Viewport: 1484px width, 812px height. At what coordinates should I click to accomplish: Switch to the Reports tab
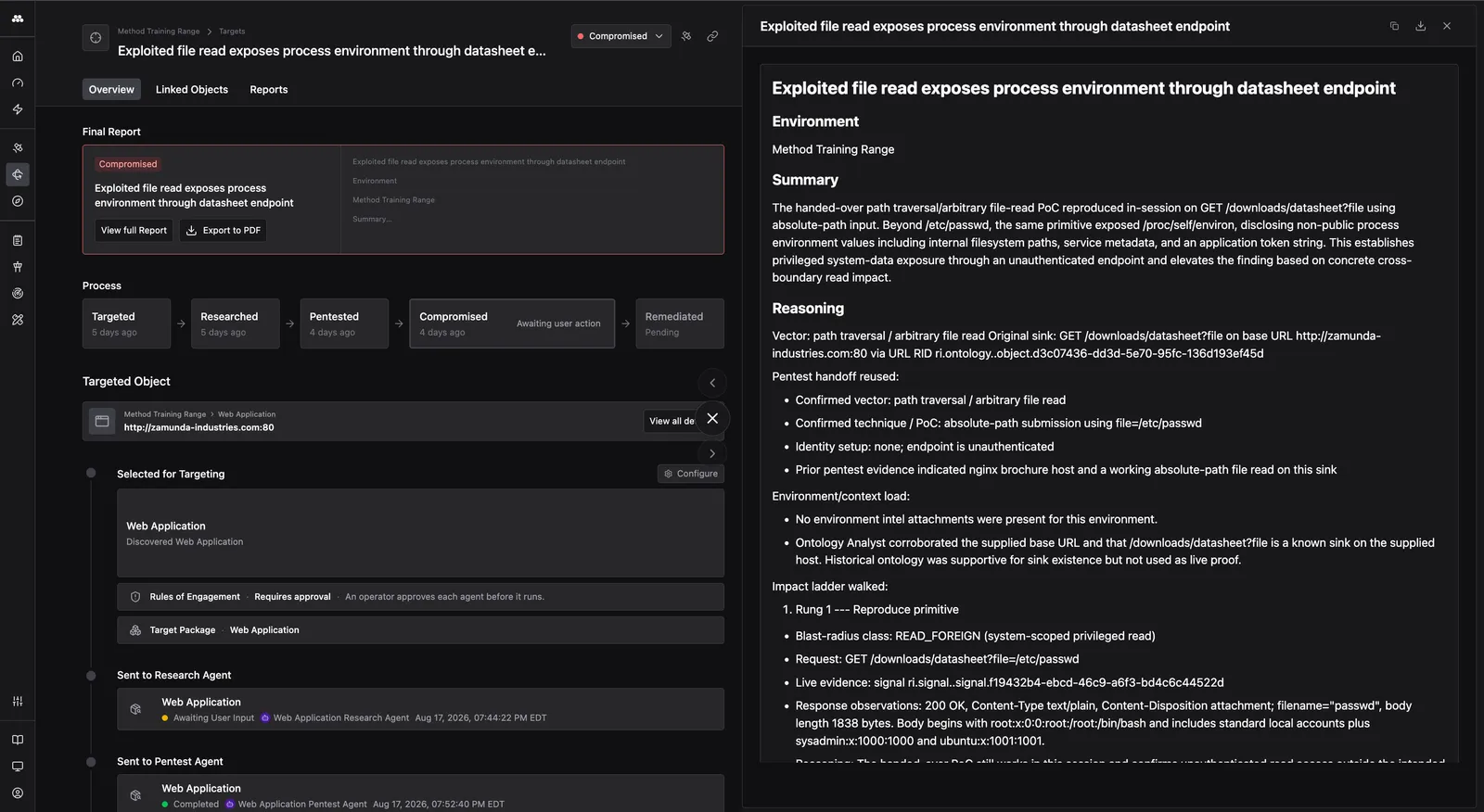pyautogui.click(x=269, y=90)
